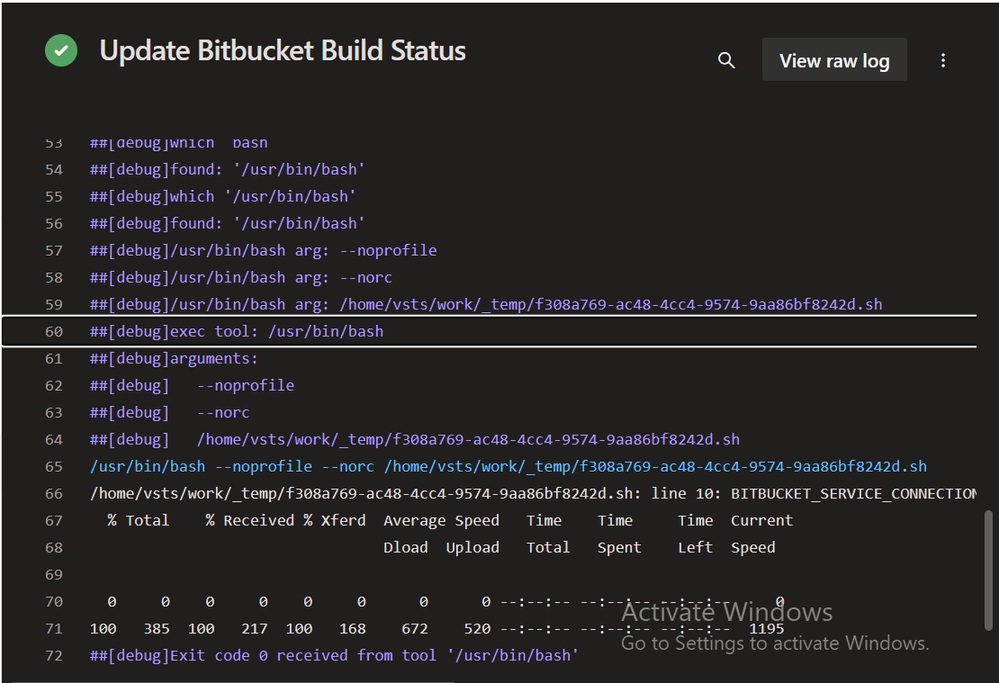999x683 pixels.
Task: Select line 72 Exit code 0 message
Action: 334,656
